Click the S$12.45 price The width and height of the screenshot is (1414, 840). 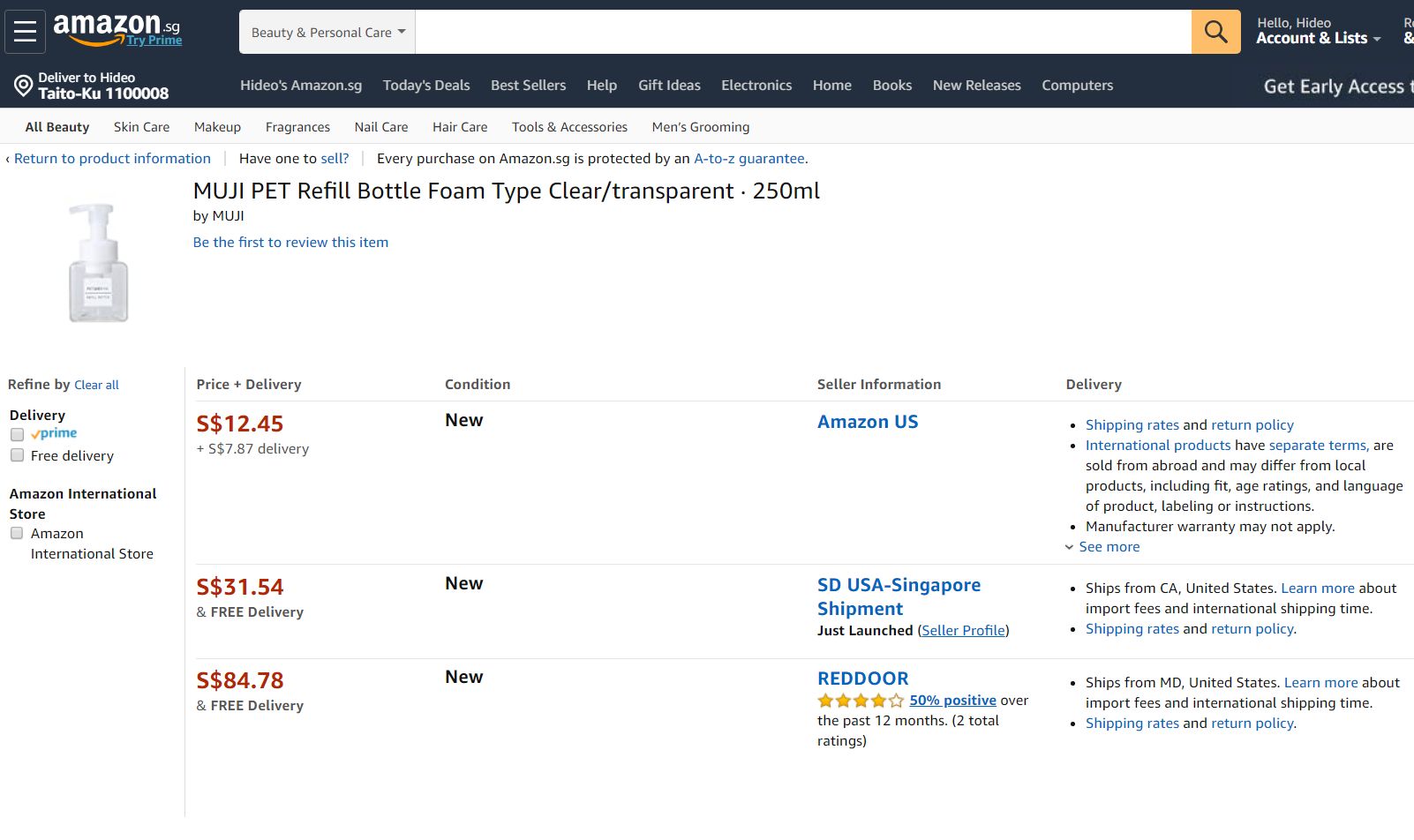point(240,424)
